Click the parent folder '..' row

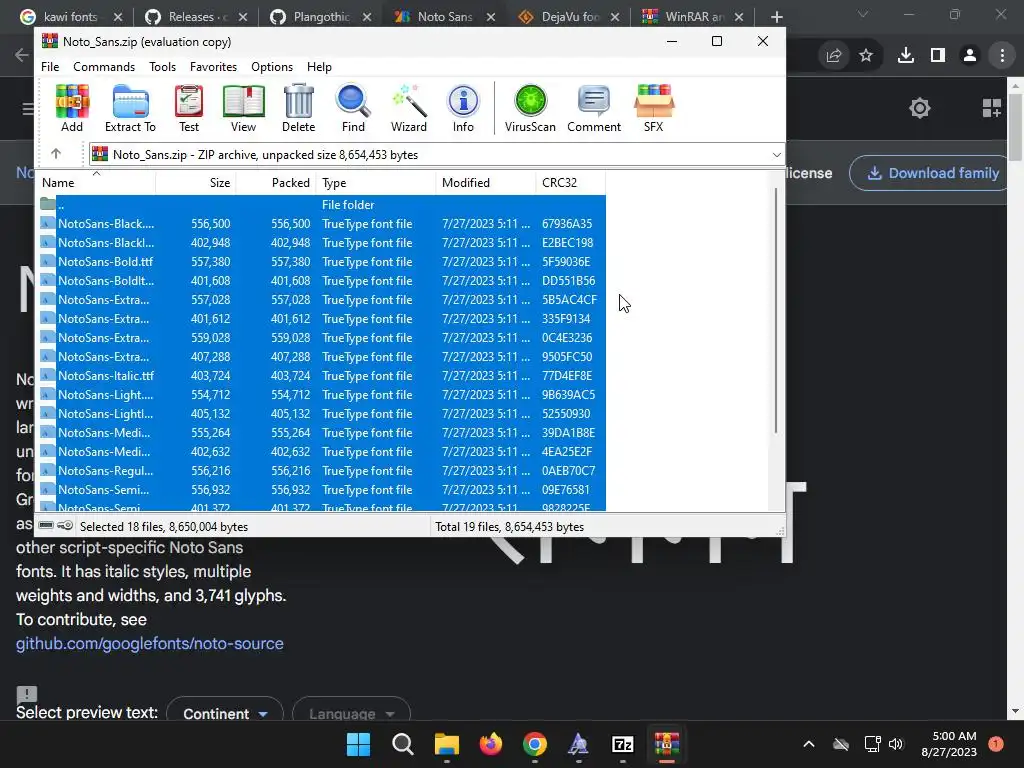coord(323,204)
